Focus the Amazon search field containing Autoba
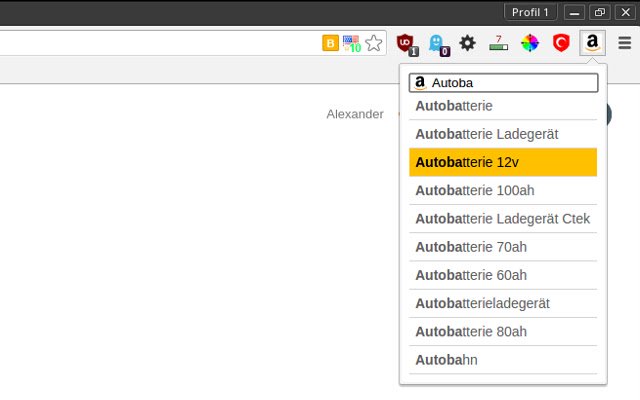Image resolution: width=640 pixels, height=400 pixels. 504,83
